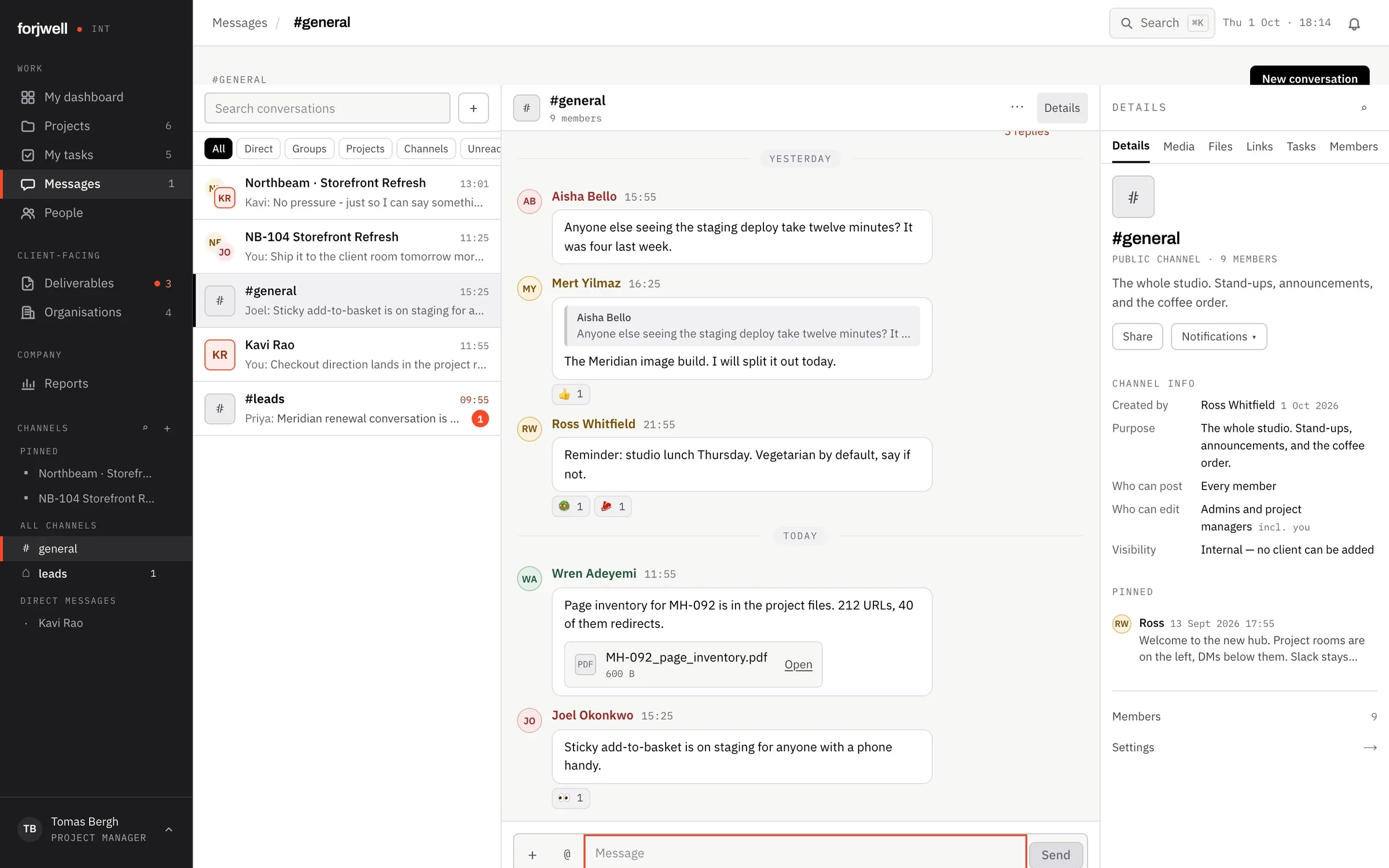Open the MH-092_page_inventory.pdf link
This screenshot has height=868, width=1389.
(798, 664)
